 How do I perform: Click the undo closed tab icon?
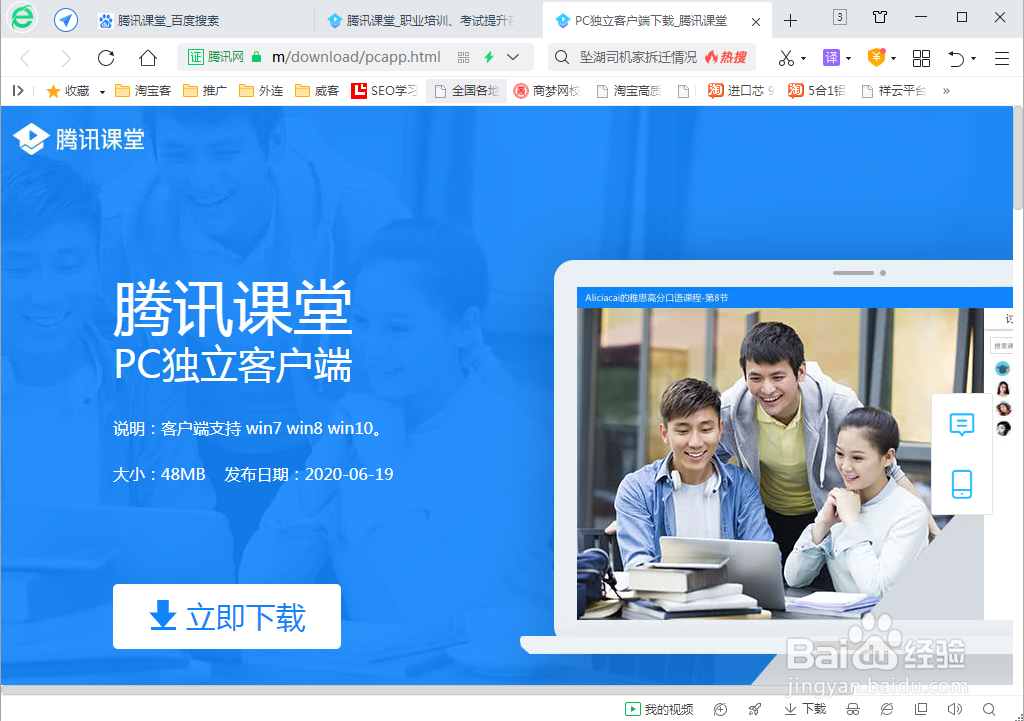956,58
